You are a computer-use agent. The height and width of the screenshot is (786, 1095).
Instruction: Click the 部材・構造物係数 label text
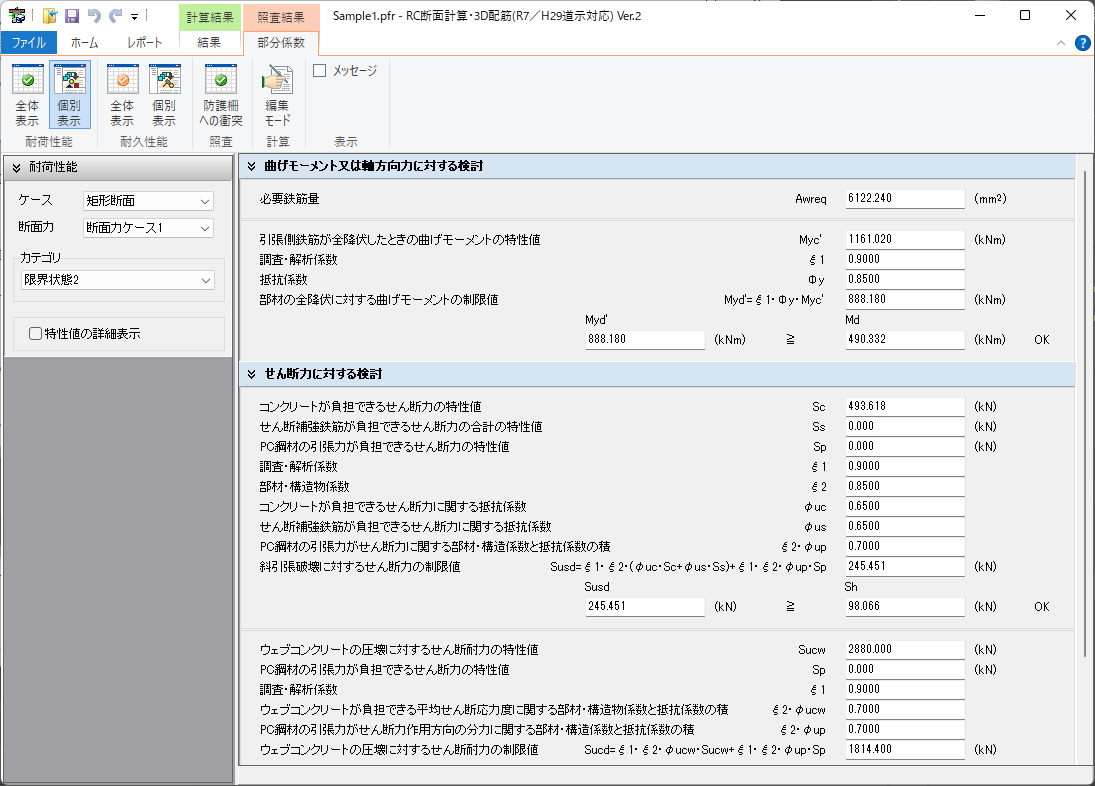(304, 487)
